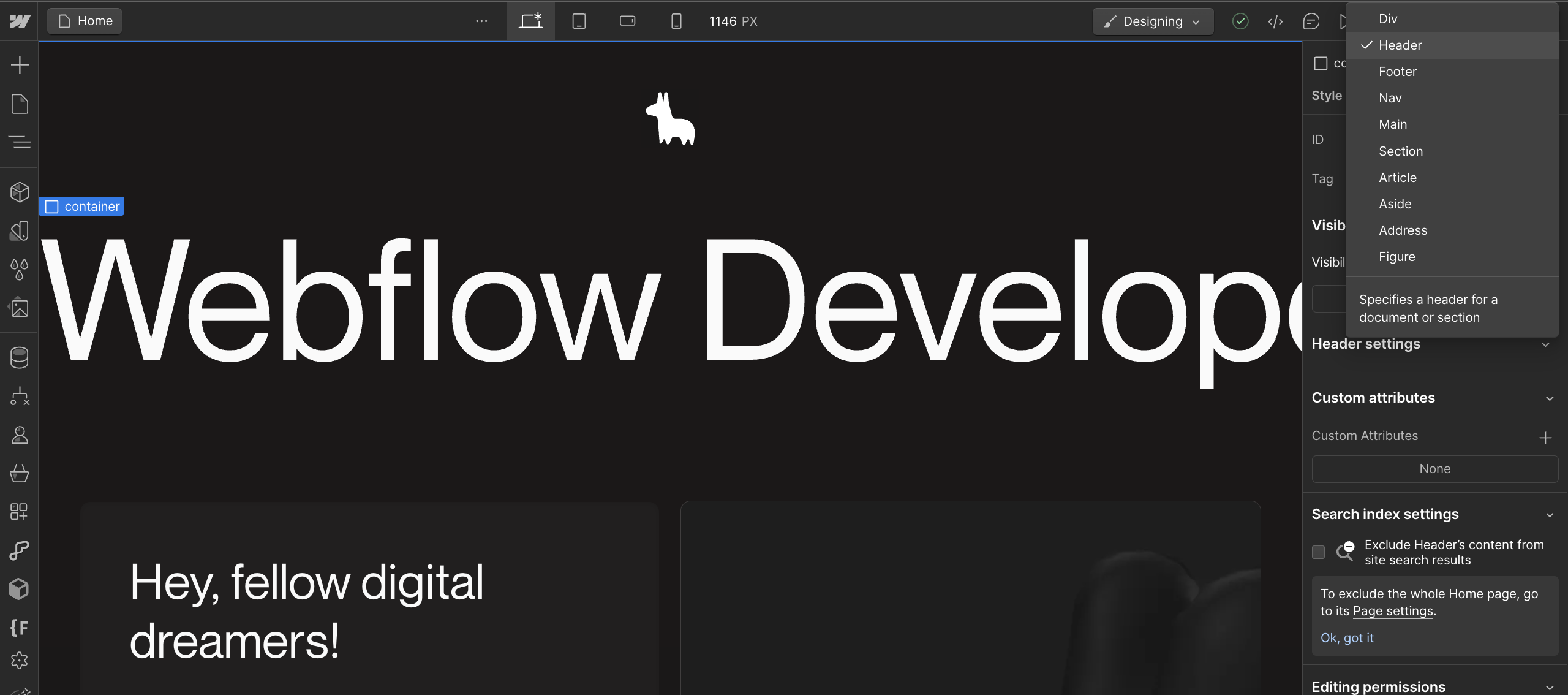Open the Page settings link

click(x=1393, y=611)
